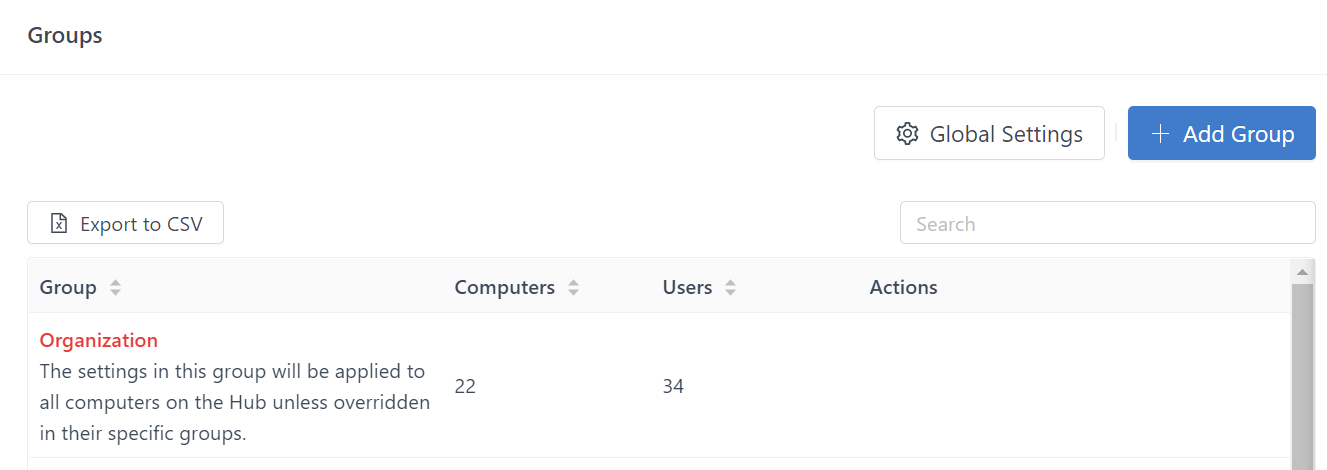Open Global Settings

point(989,134)
